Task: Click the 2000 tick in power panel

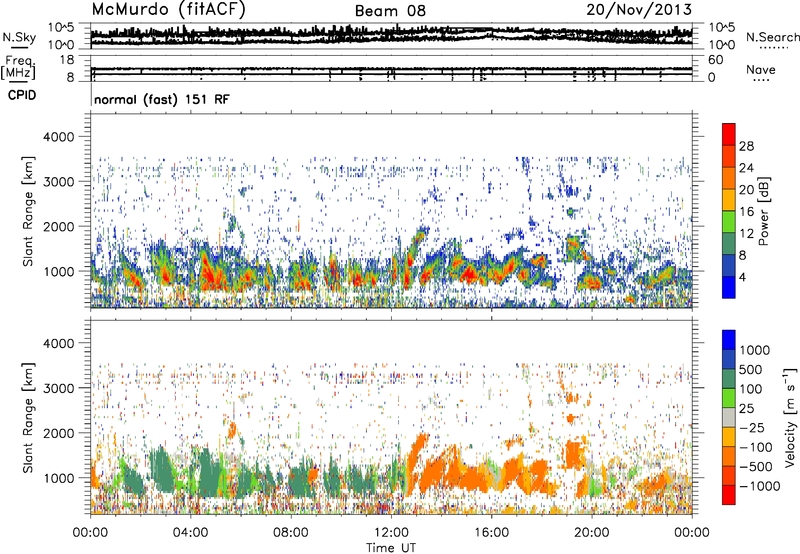Action: click(58, 226)
